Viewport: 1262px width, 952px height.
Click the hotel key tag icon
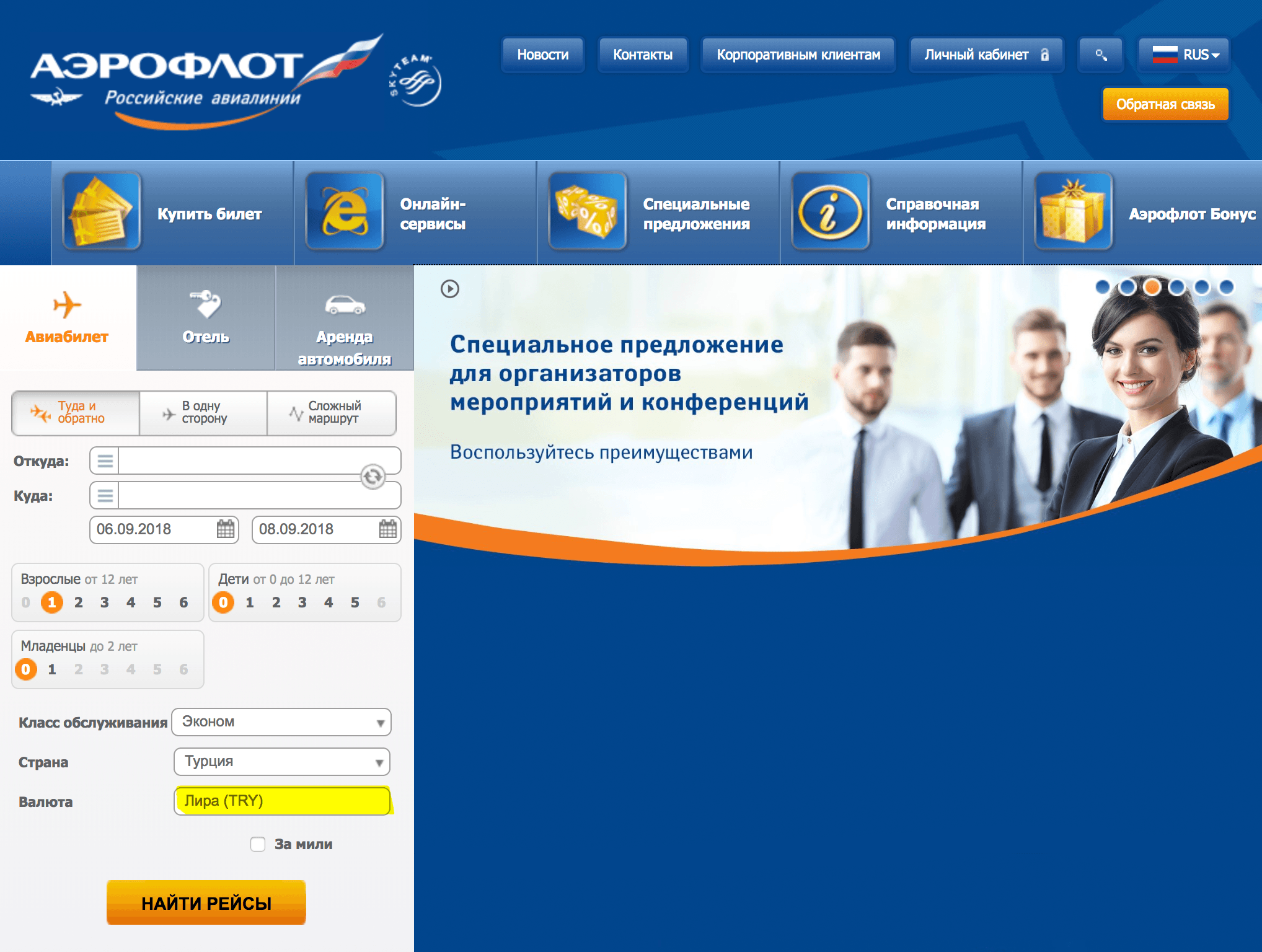(x=205, y=304)
